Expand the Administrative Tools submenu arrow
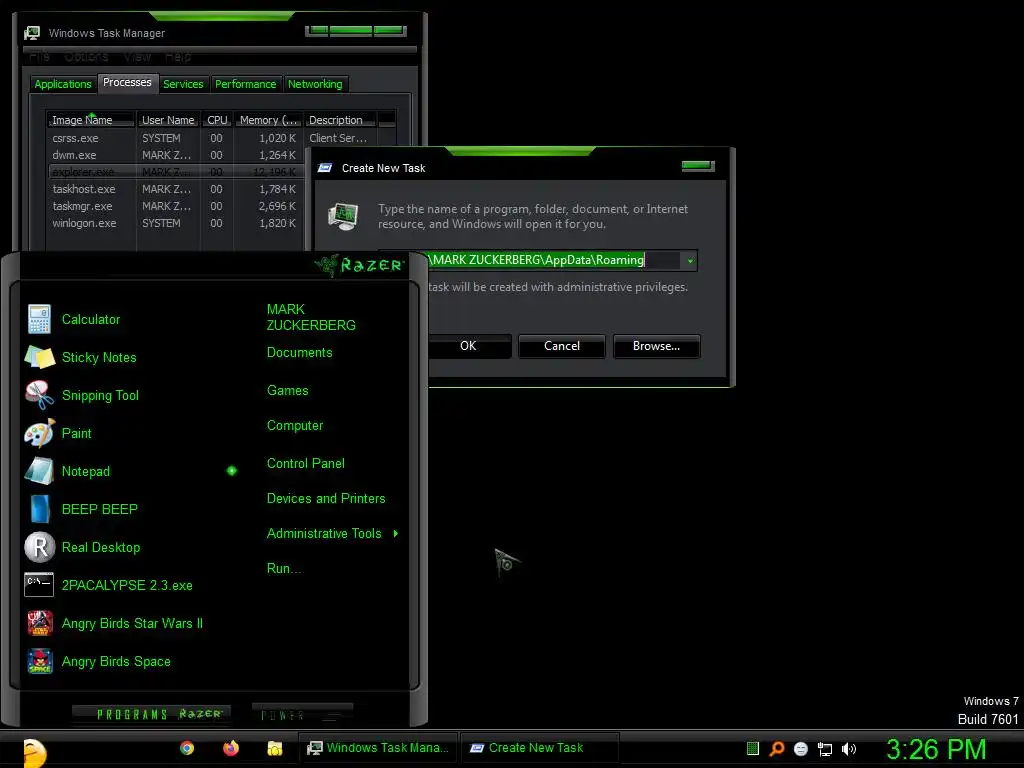The width and height of the screenshot is (1024, 768). point(396,534)
